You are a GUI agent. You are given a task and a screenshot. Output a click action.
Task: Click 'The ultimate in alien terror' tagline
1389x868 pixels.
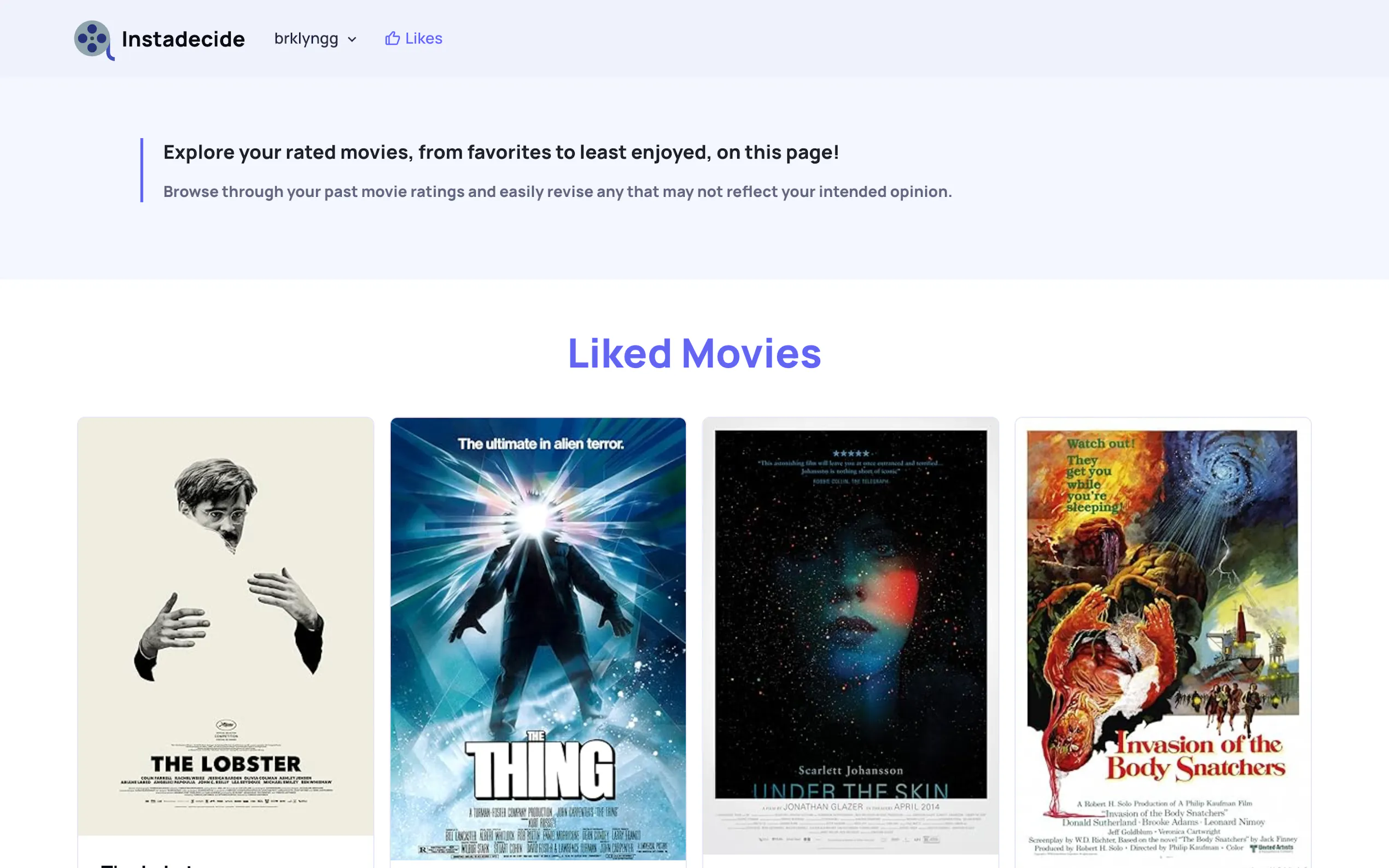(540, 444)
